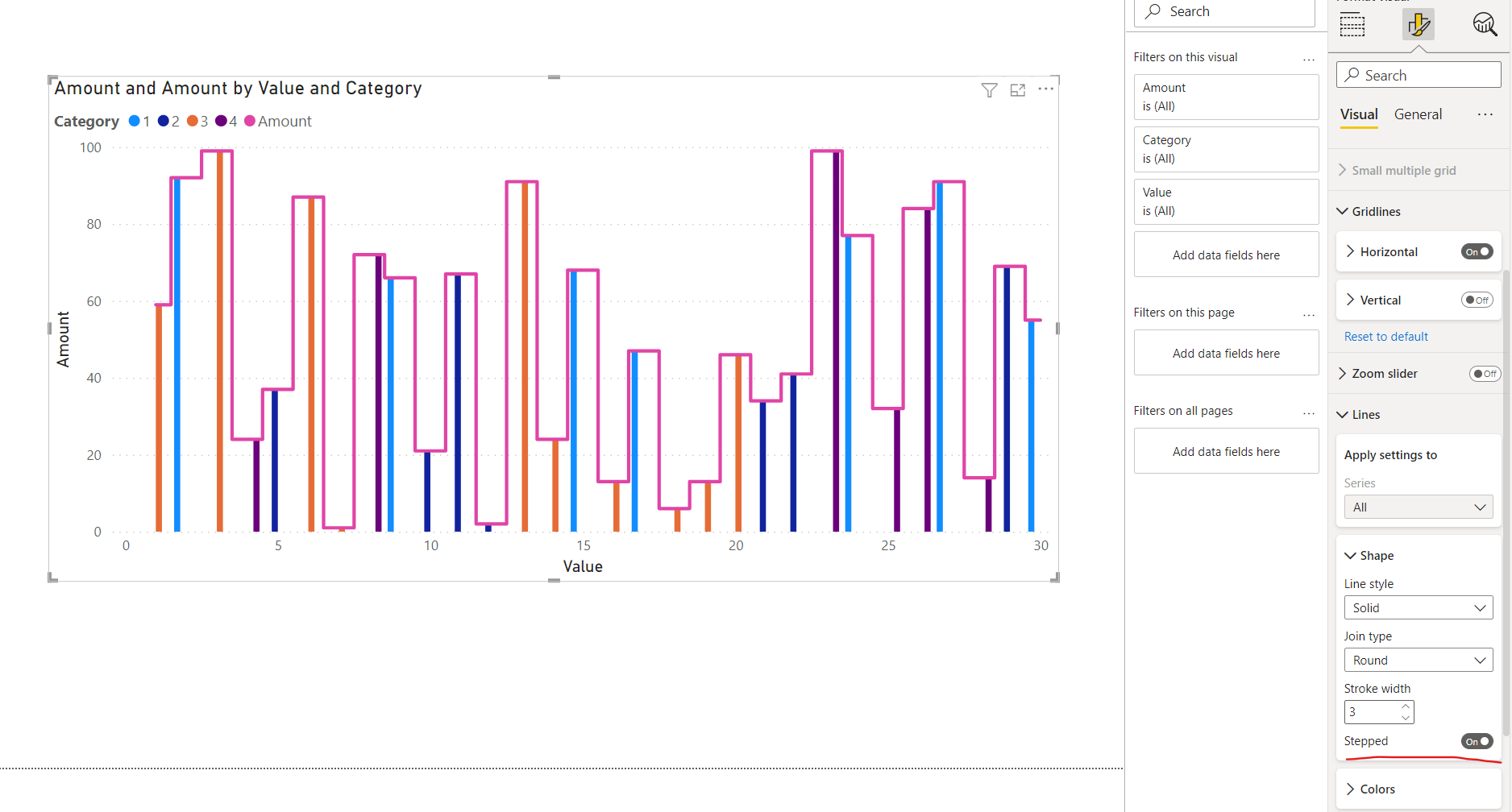Image resolution: width=1512 pixels, height=812 pixels.
Task: Select the Build visual icon
Action: (x=1352, y=25)
